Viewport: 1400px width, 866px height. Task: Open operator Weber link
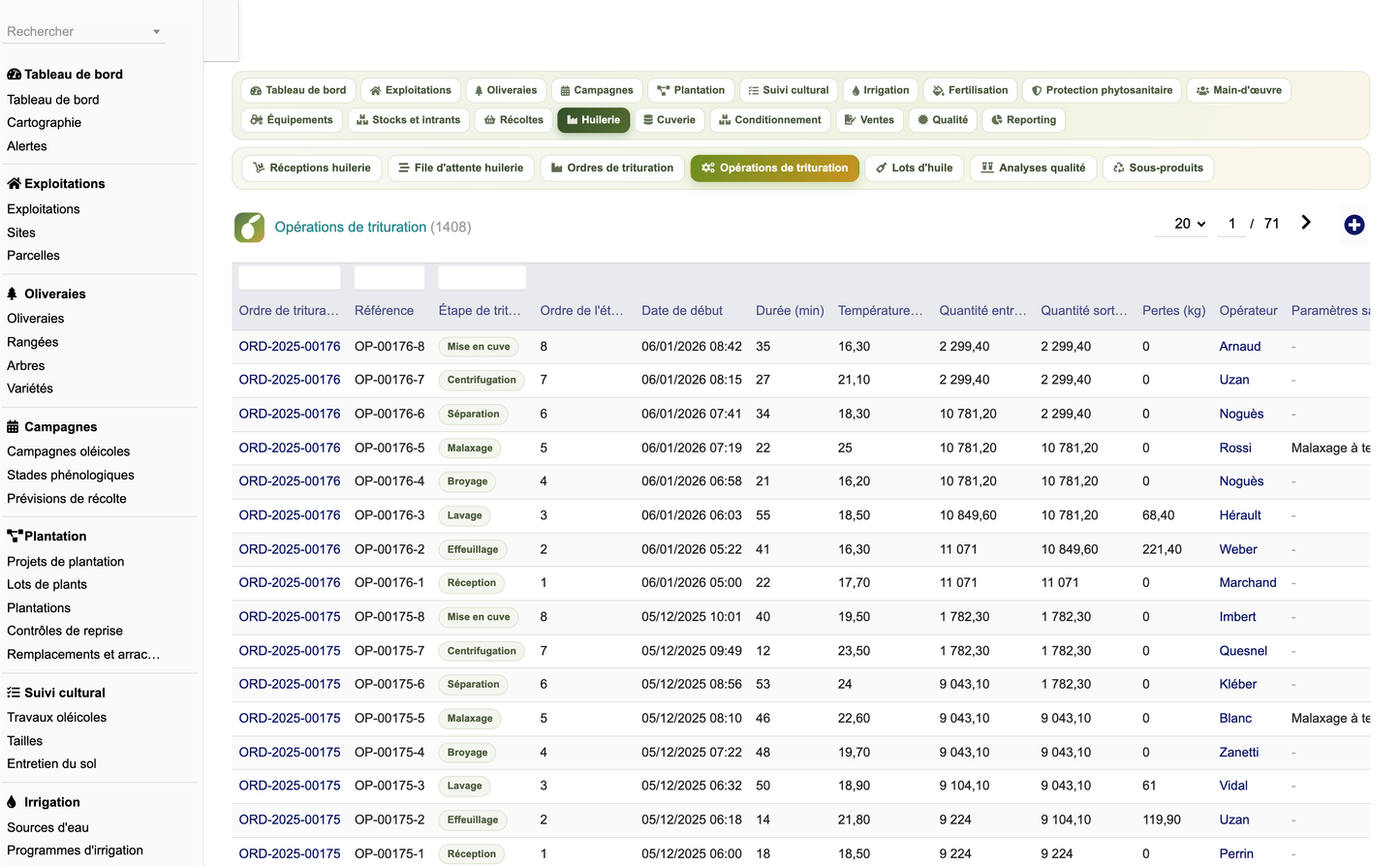coord(1238,550)
